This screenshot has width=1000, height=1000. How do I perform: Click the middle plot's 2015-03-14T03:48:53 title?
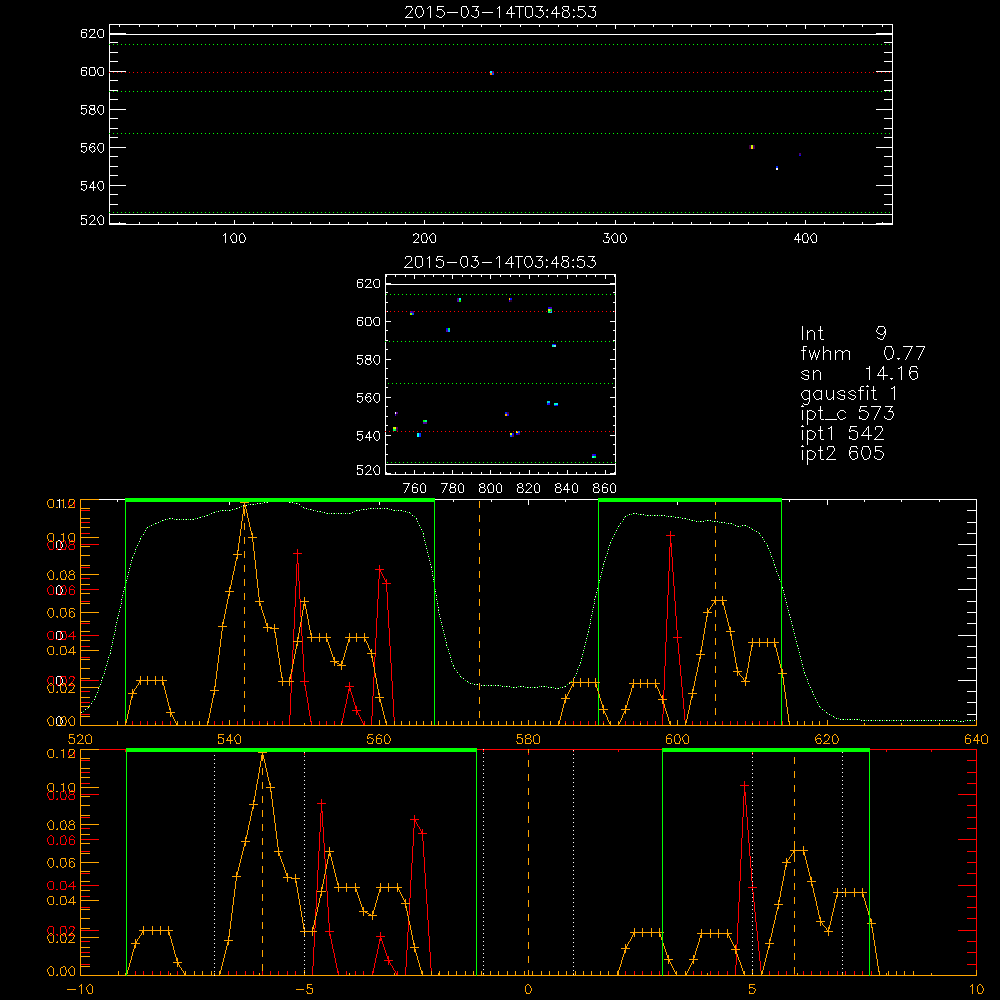click(501, 262)
